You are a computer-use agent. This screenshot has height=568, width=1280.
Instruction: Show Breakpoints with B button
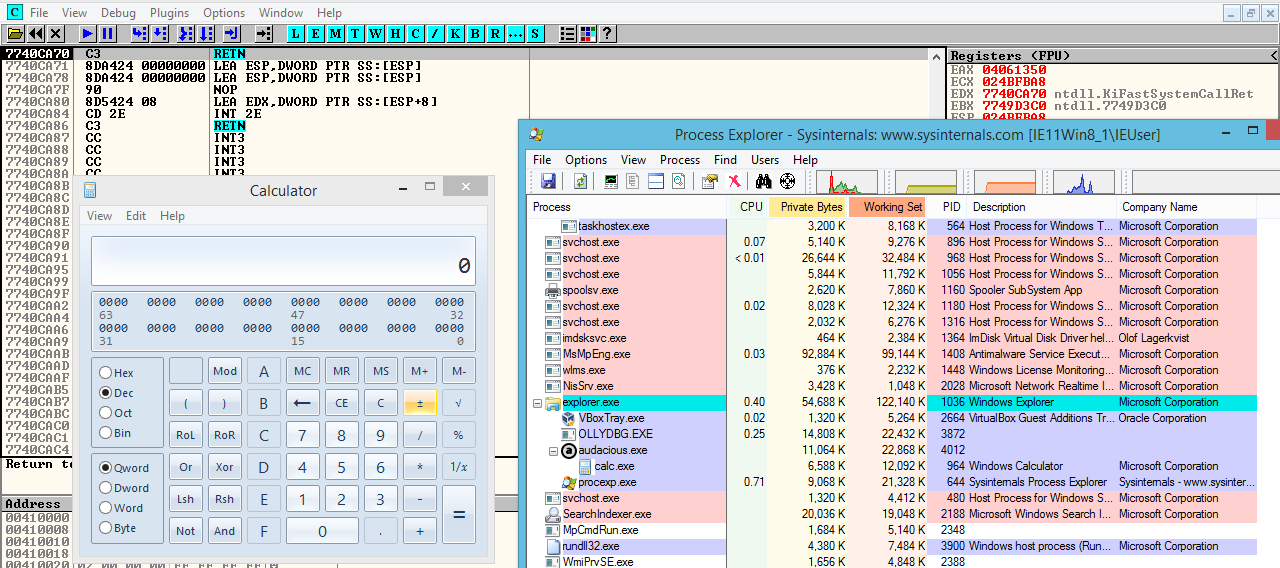pyautogui.click(x=476, y=34)
